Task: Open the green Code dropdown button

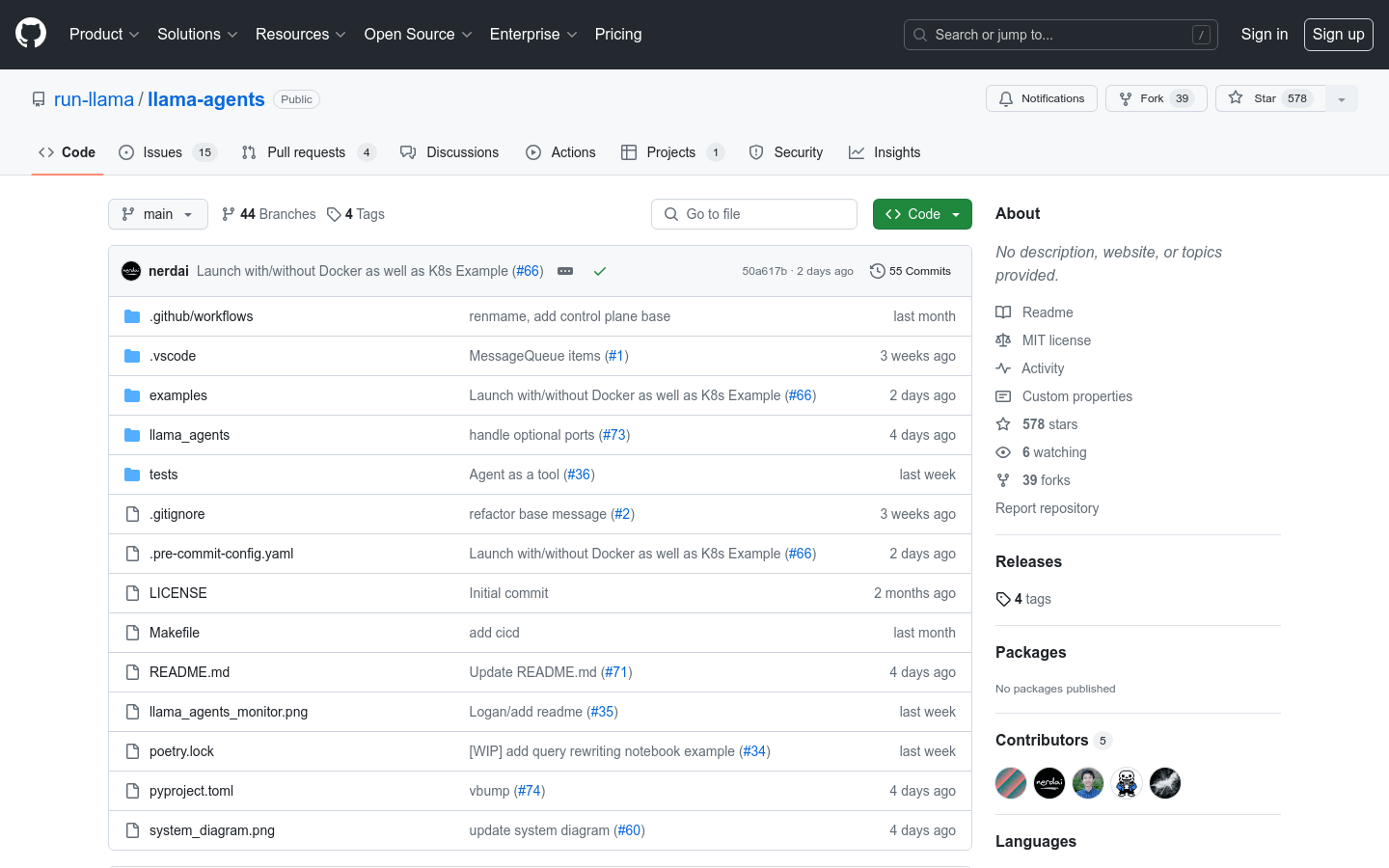Action: click(922, 214)
